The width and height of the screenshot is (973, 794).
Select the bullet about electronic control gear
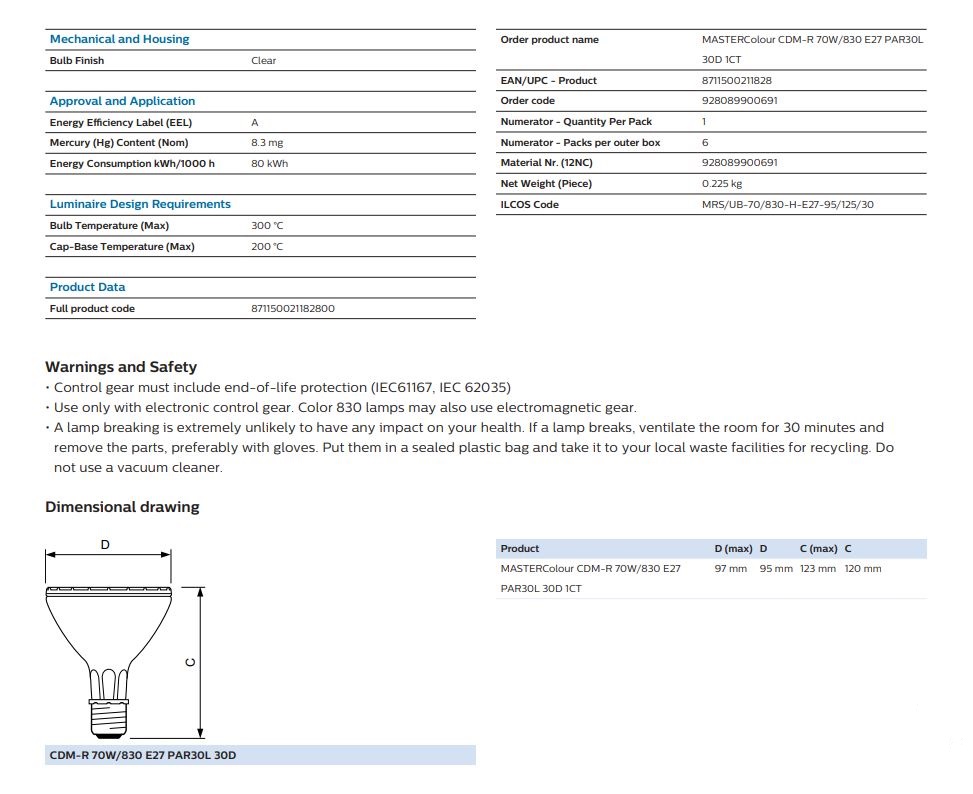point(341,408)
